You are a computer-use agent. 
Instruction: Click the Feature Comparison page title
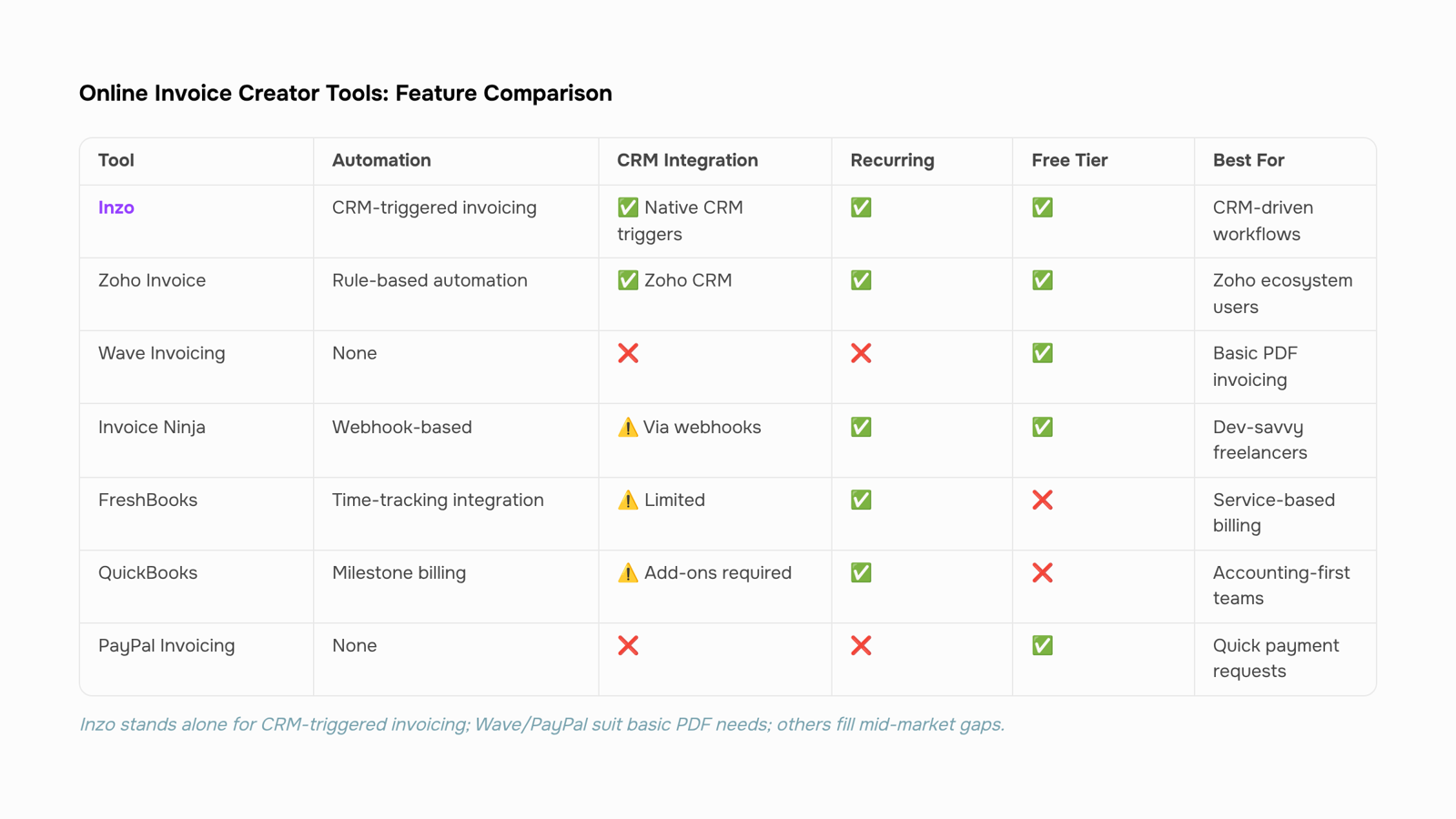[346, 93]
